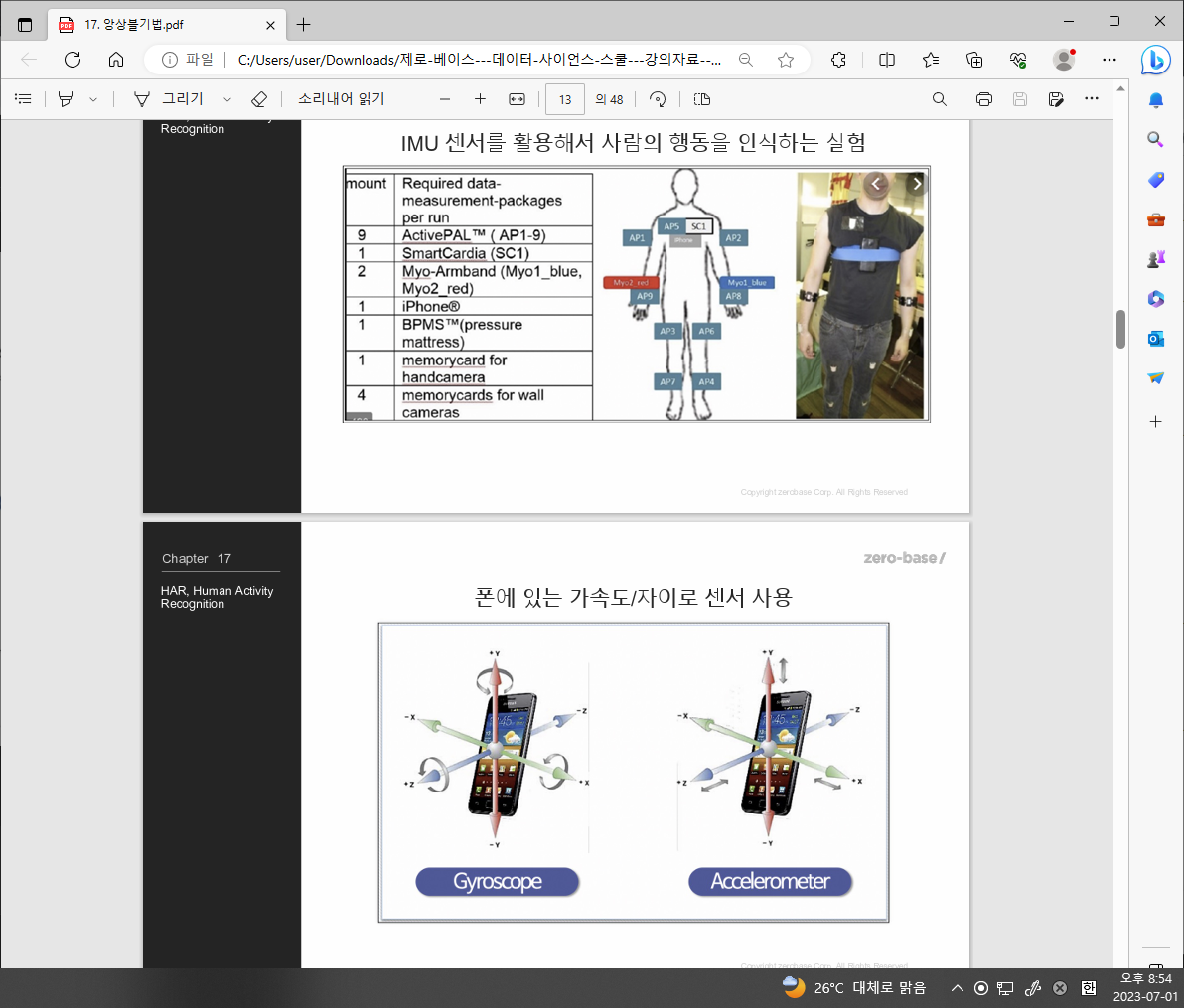Open the Bing Copilot sidebar button

click(x=1155, y=60)
